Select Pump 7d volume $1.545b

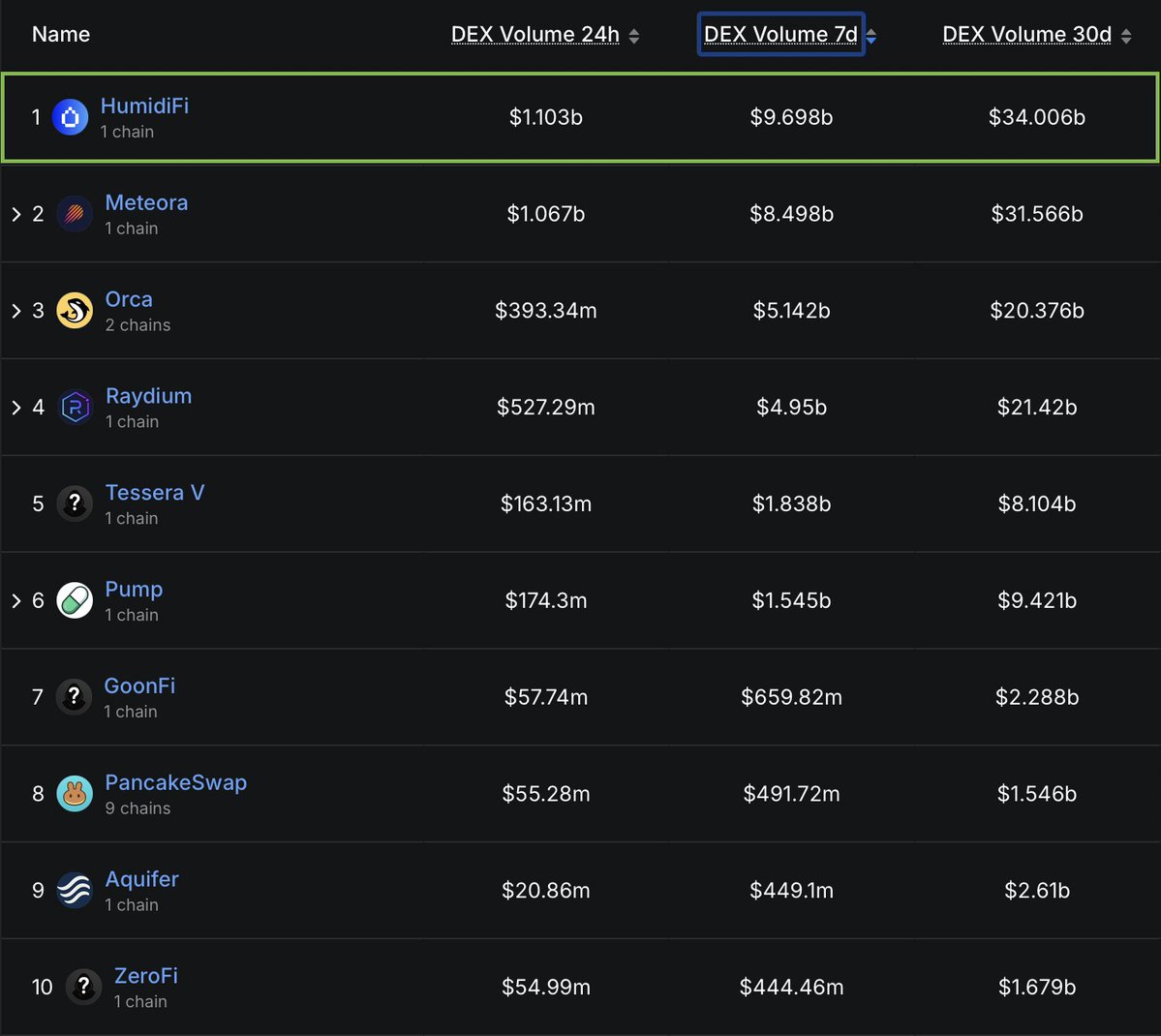[791, 600]
